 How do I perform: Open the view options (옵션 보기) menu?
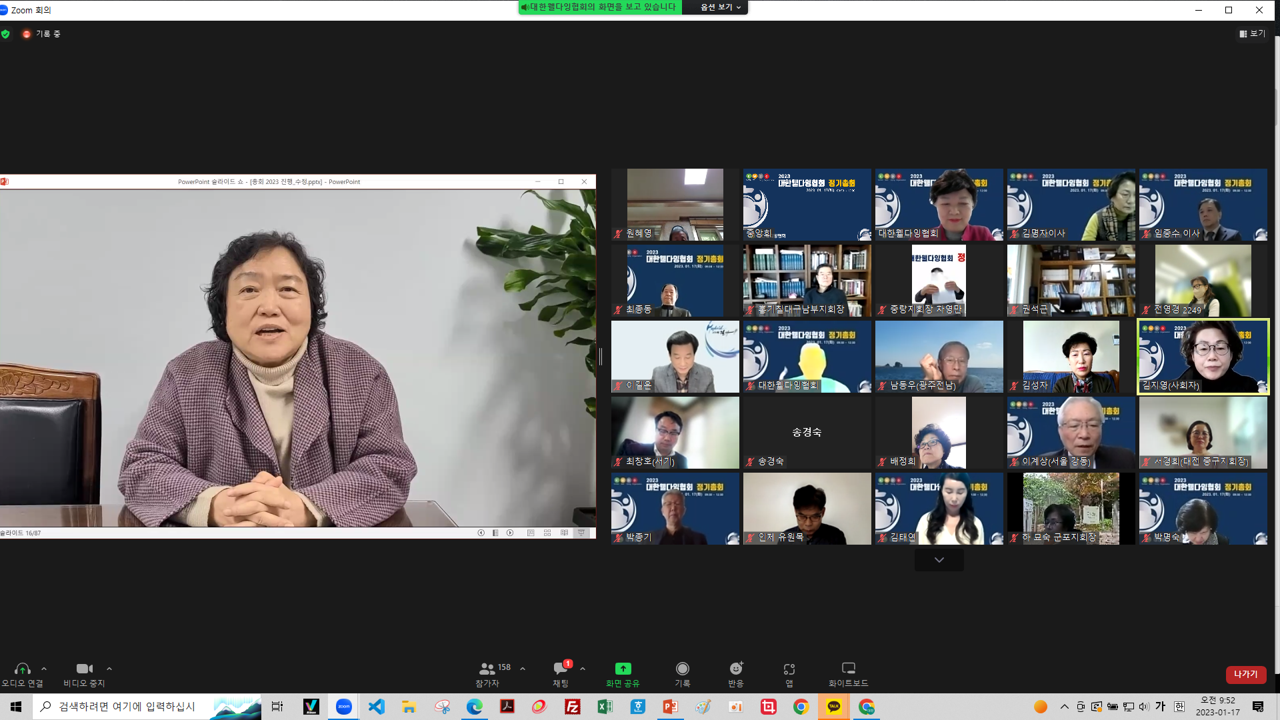720,7
